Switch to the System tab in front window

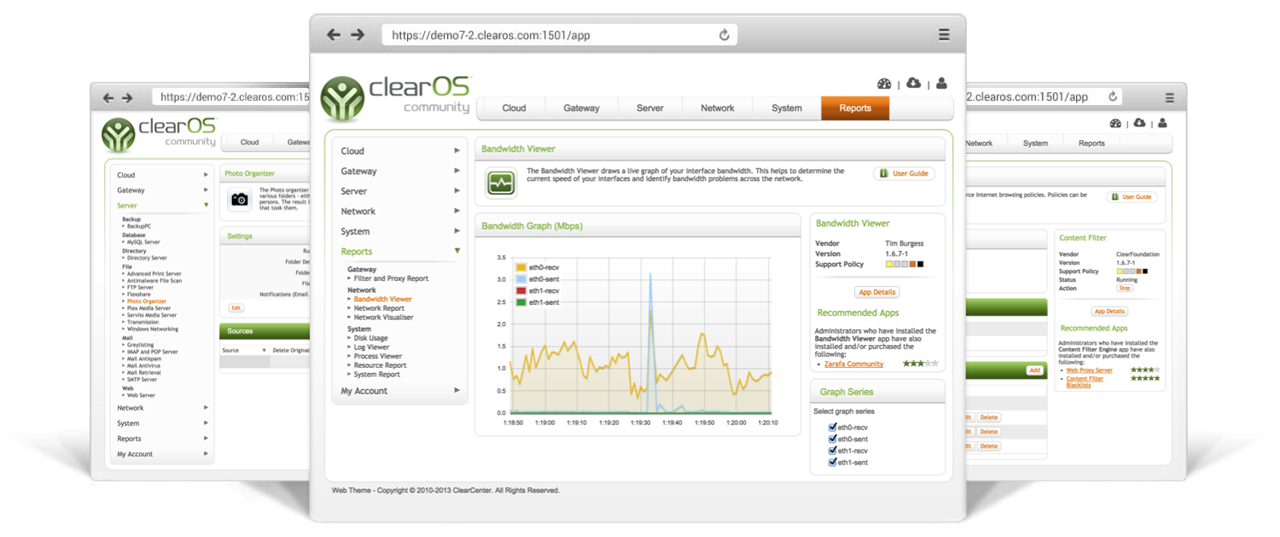[x=786, y=108]
